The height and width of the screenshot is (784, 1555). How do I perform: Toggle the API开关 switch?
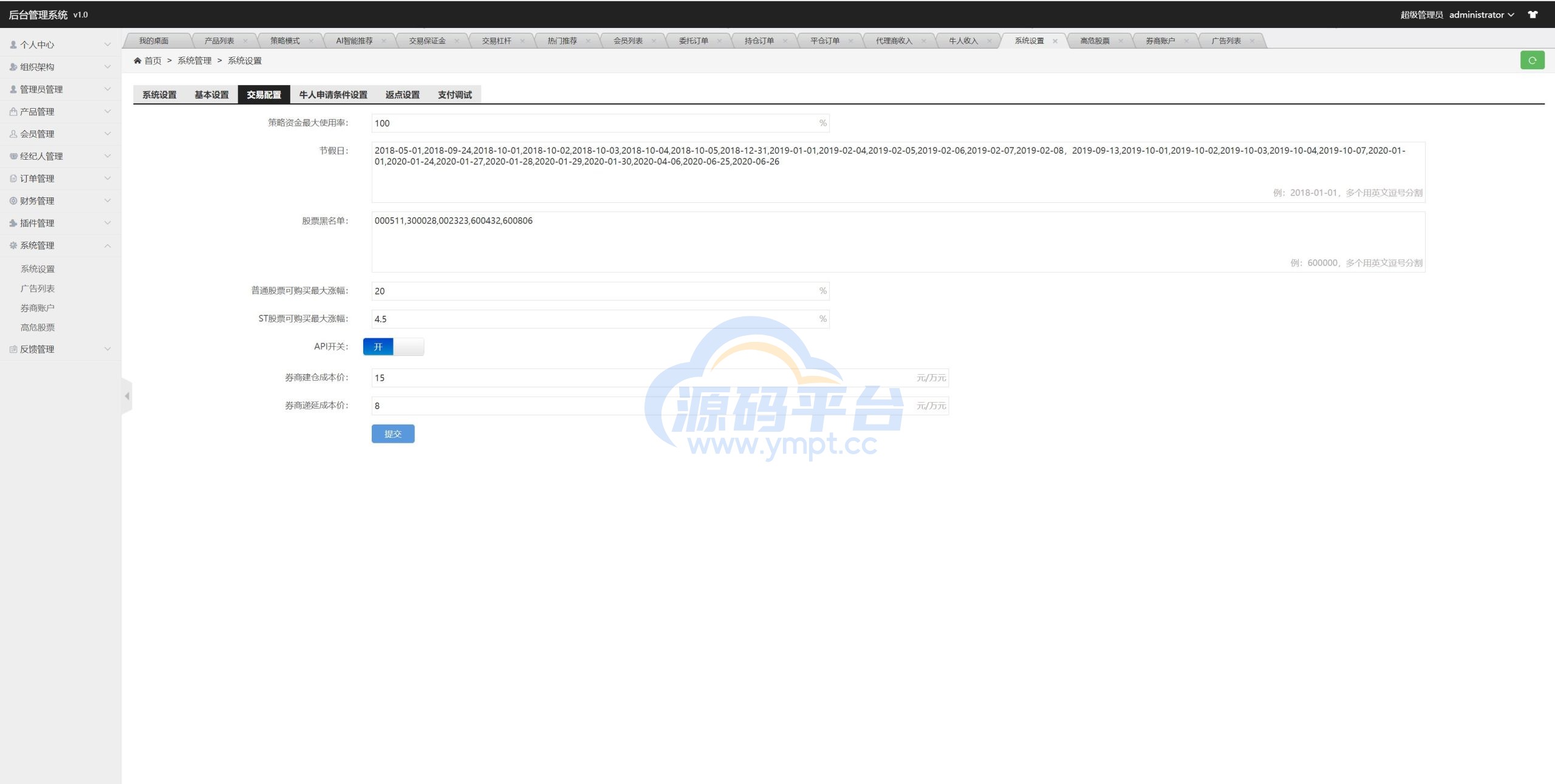click(393, 347)
